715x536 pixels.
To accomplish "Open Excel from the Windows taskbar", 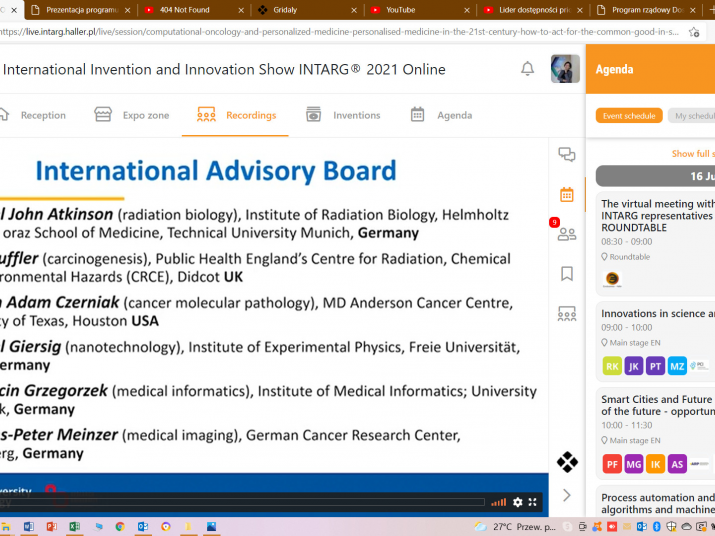I will (x=74, y=527).
